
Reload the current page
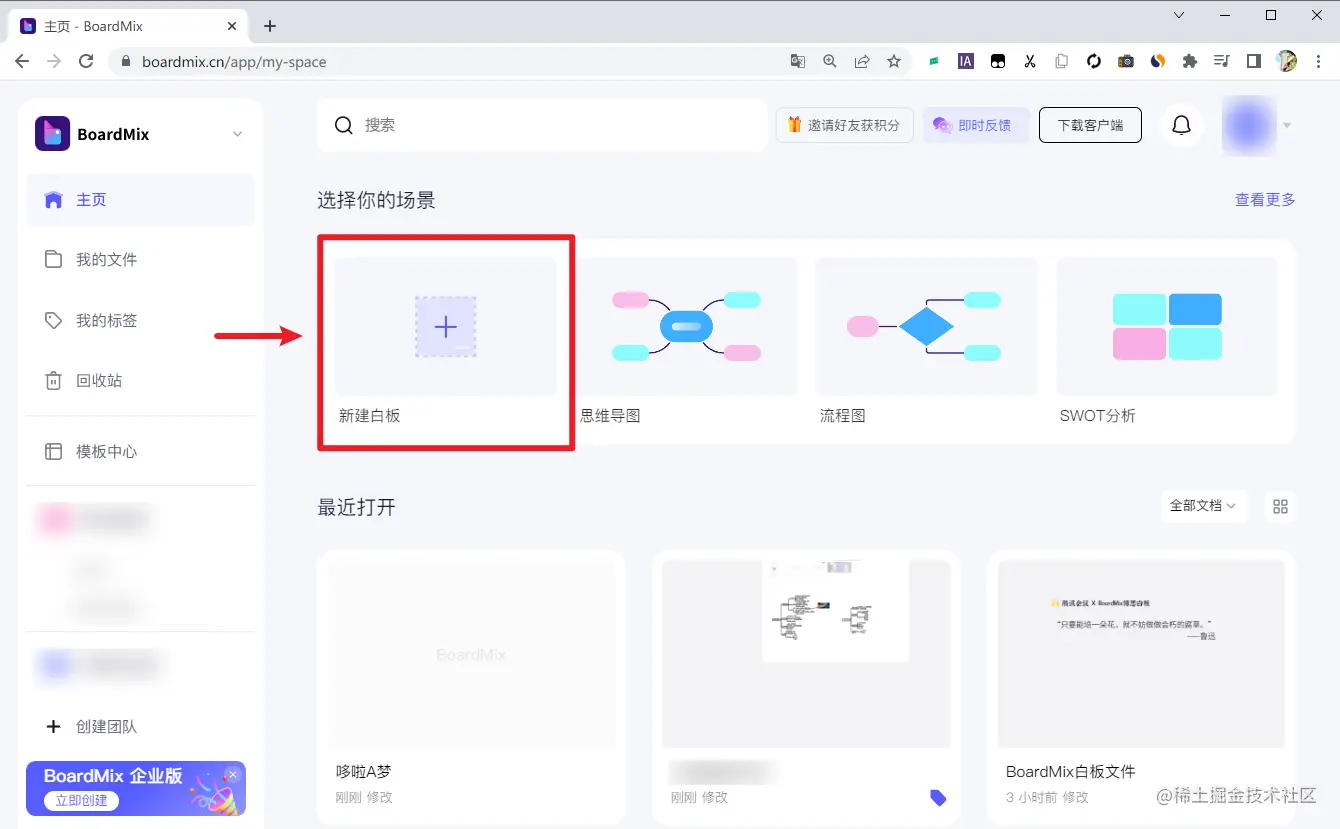(86, 61)
